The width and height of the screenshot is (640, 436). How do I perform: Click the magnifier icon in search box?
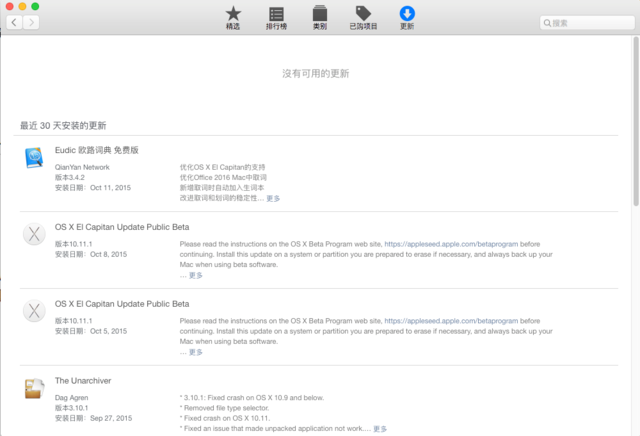coord(547,23)
